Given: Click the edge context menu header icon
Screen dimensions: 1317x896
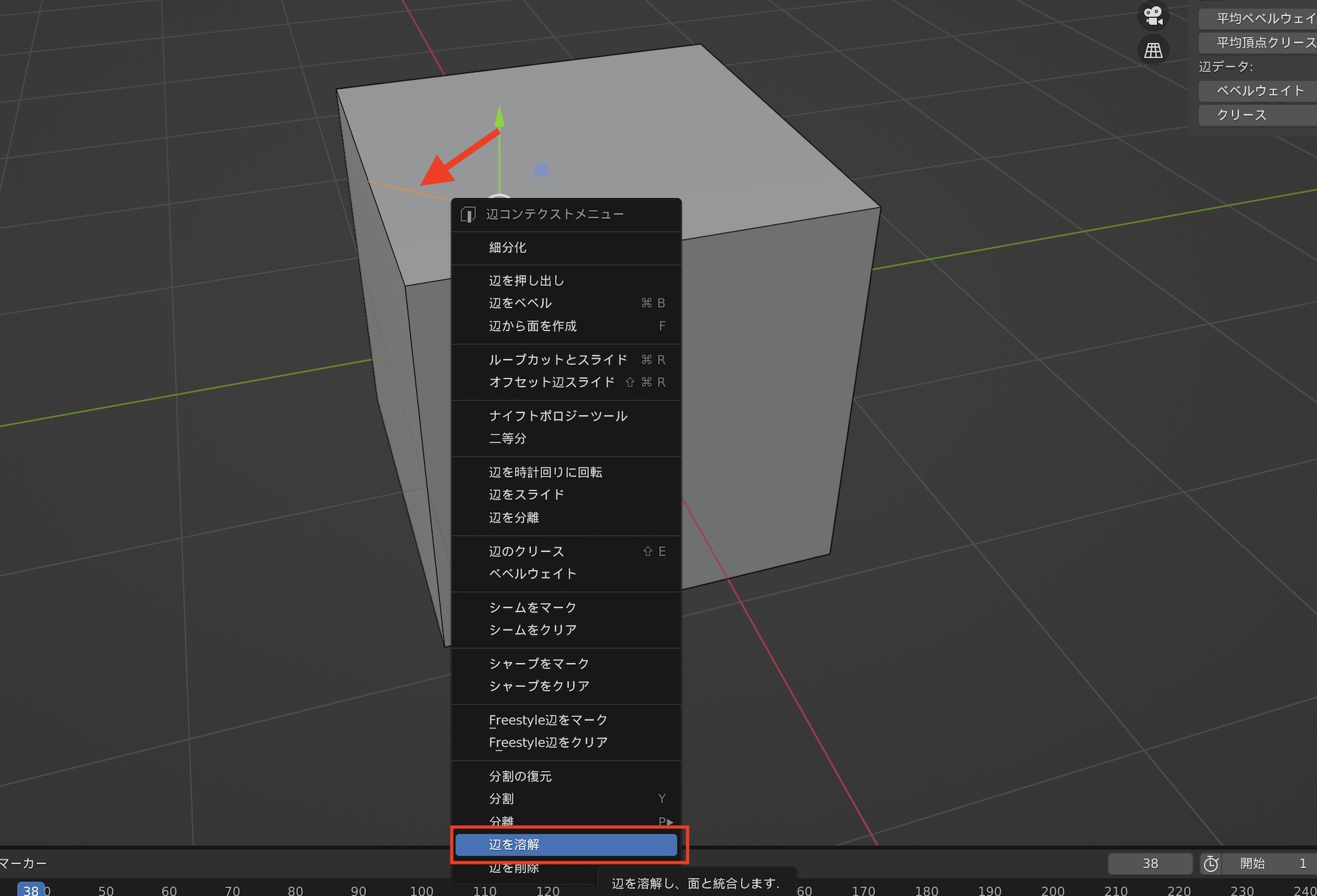Looking at the screenshot, I should tap(468, 215).
